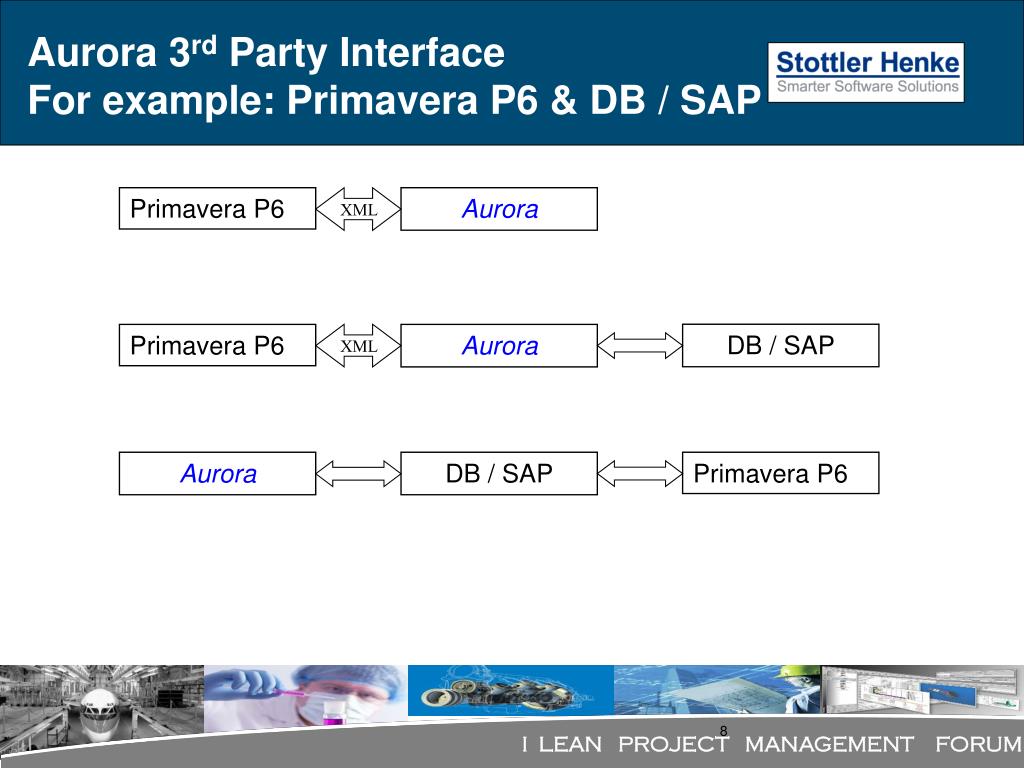Click the 'Aurora 3rd Party Interface' title line
The height and width of the screenshot is (768, 1024).
coord(266,52)
